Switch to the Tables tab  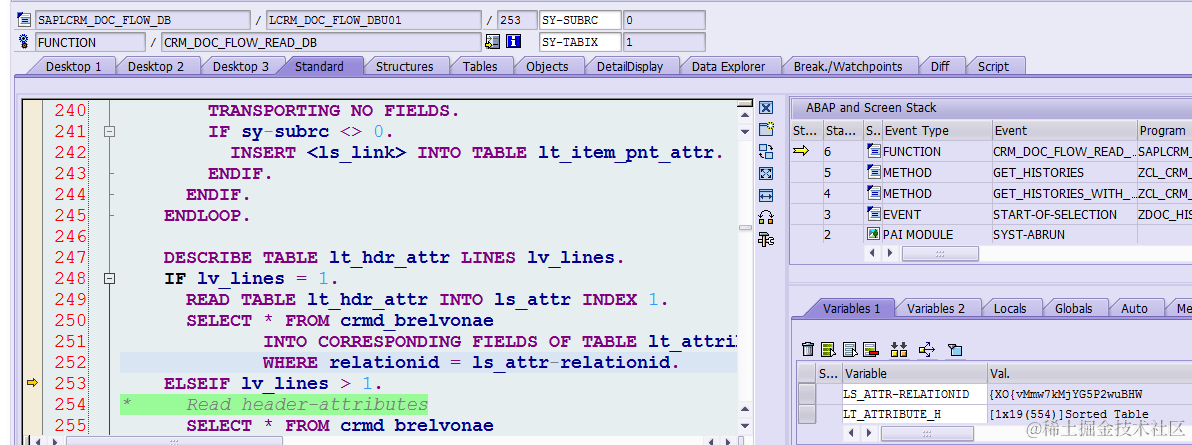tap(480, 66)
